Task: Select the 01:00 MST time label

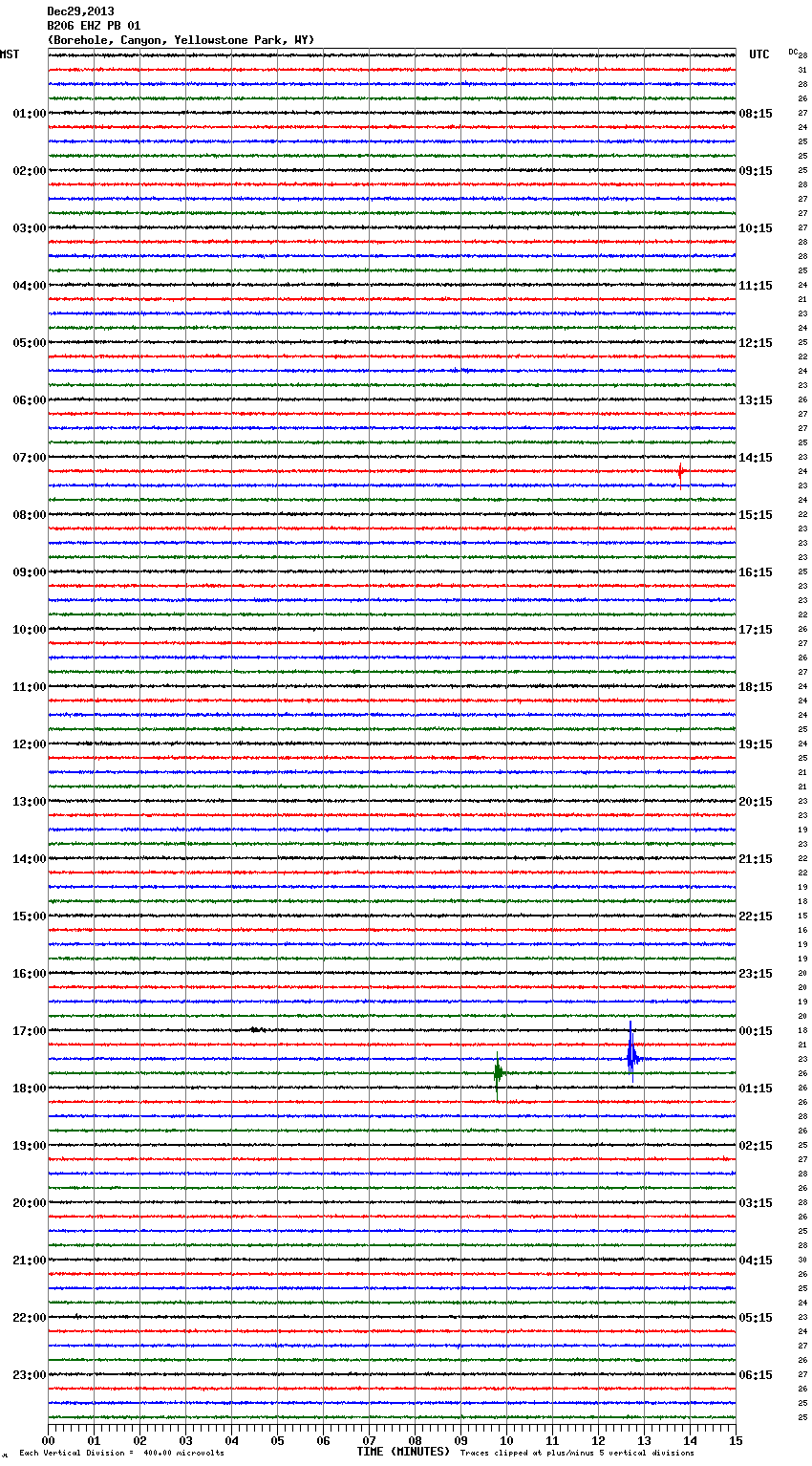Action: tap(29, 114)
